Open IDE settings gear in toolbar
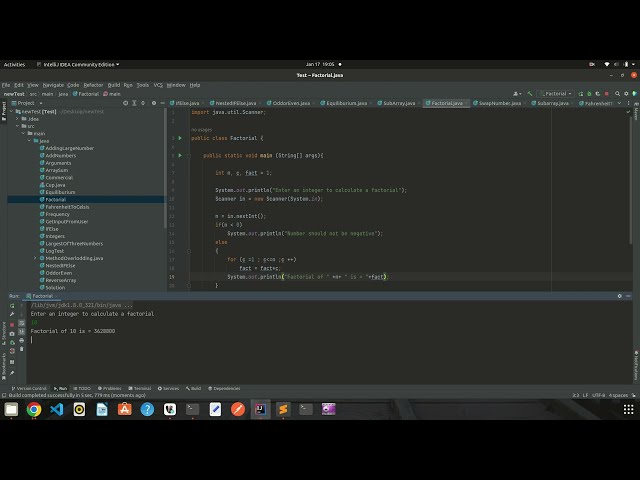Screen dimensions: 640x480 coord(626,93)
